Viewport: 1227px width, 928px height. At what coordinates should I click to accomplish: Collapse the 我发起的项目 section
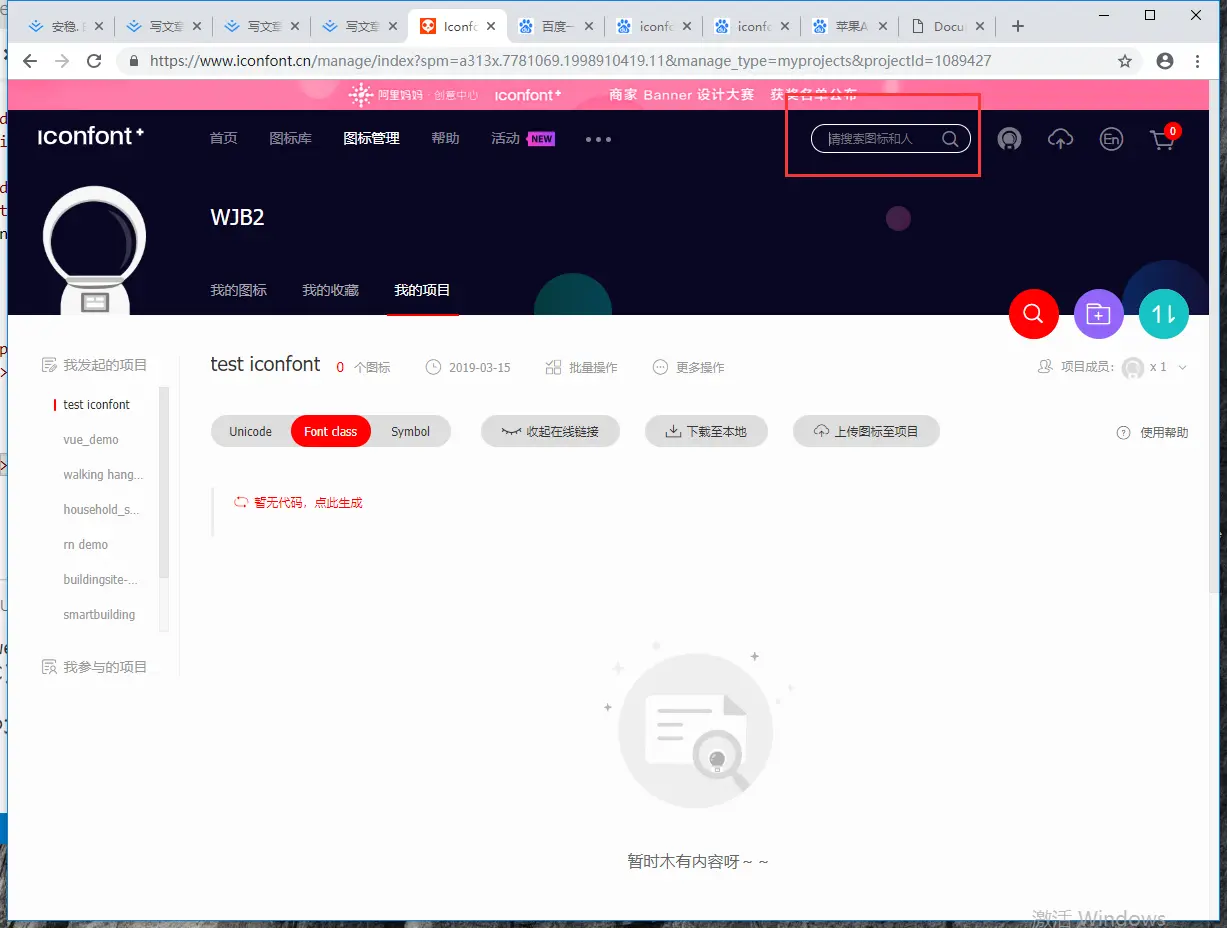tap(94, 365)
